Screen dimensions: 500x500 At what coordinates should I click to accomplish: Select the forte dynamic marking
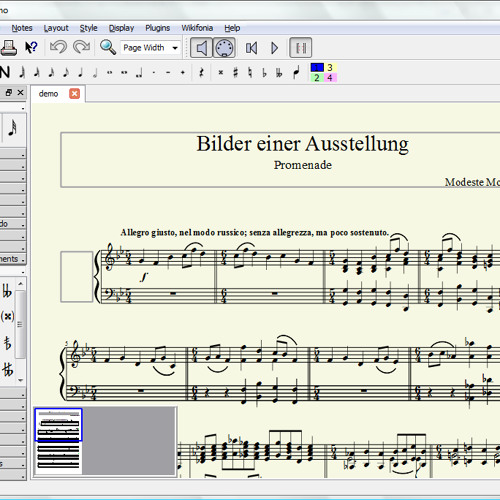[144, 276]
